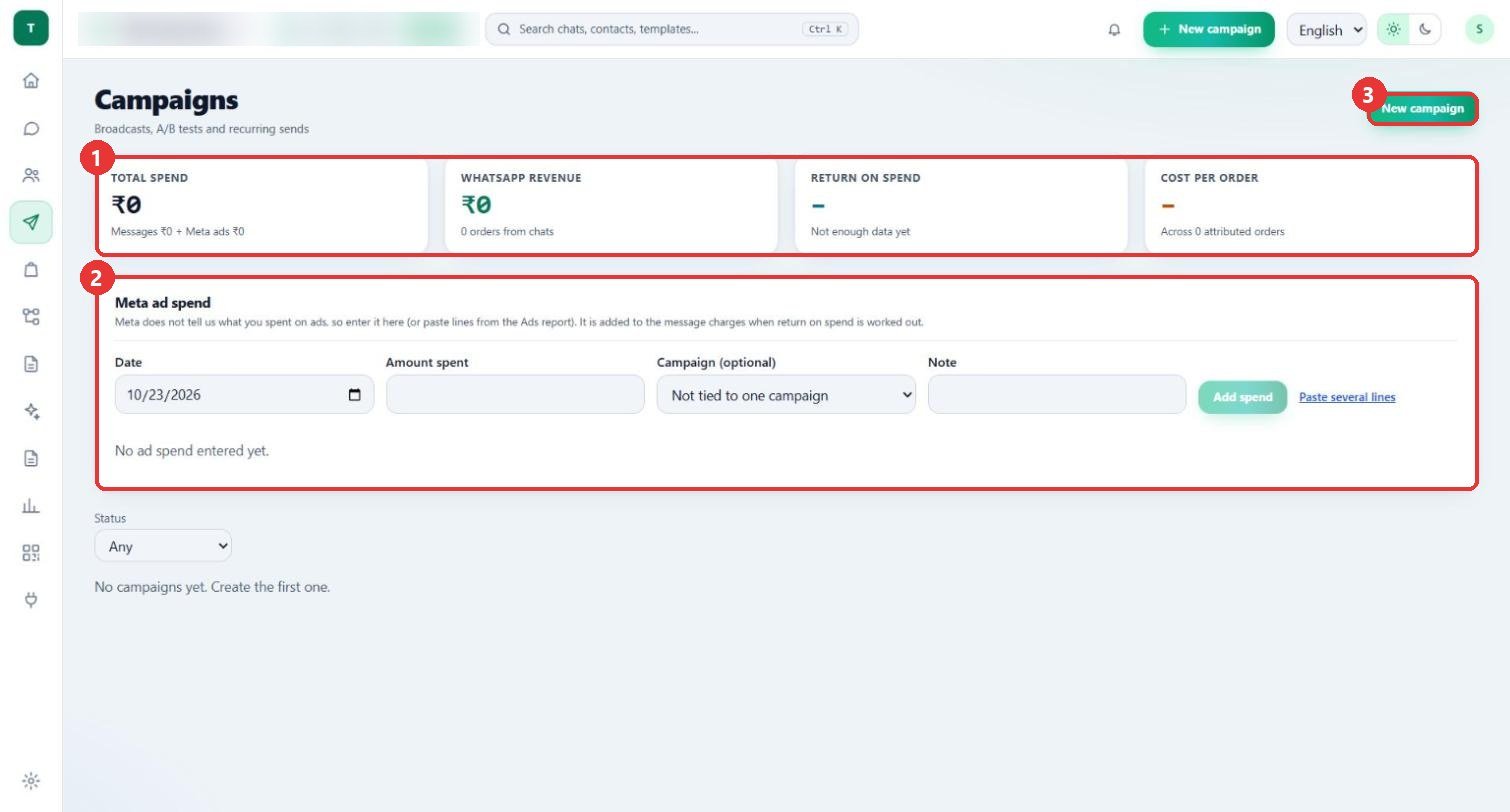
Task: Open the bar chart analytics icon
Action: pyautogui.click(x=31, y=505)
